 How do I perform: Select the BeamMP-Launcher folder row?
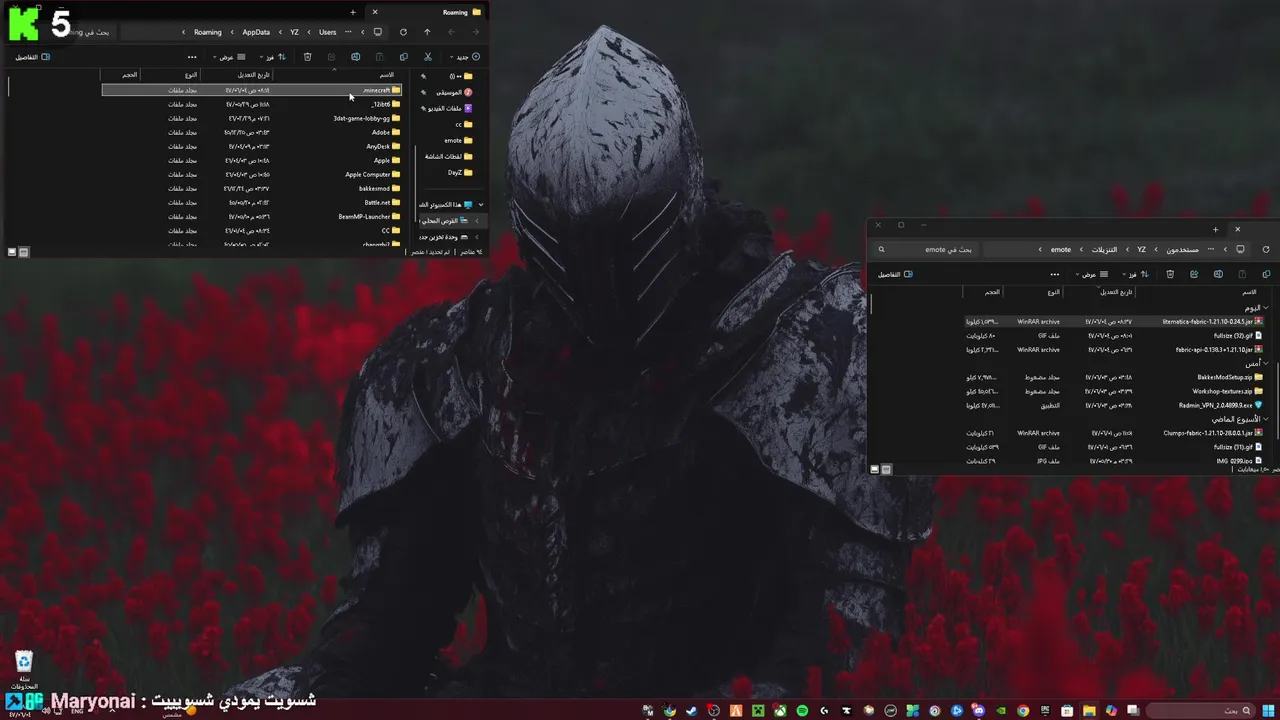pos(251,216)
